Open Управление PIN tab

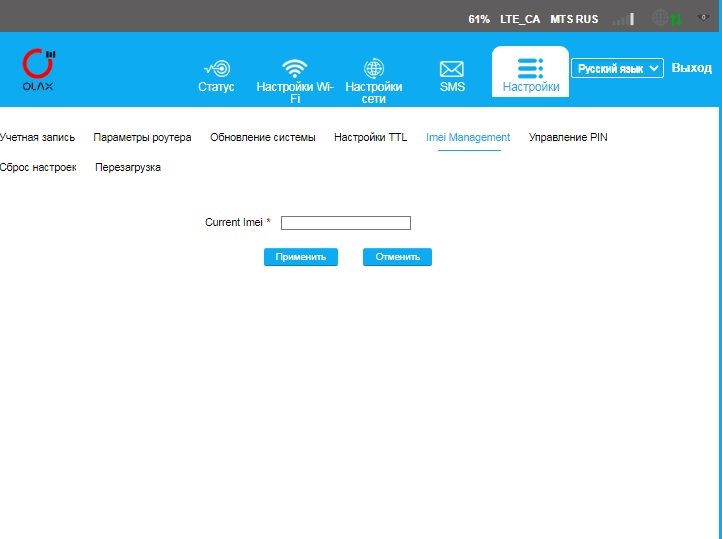(x=567, y=137)
